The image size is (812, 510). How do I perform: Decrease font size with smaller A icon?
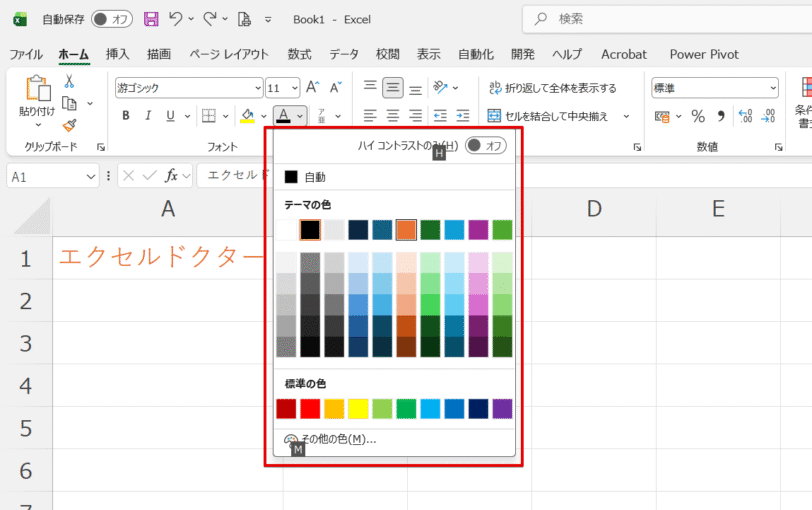coord(336,87)
